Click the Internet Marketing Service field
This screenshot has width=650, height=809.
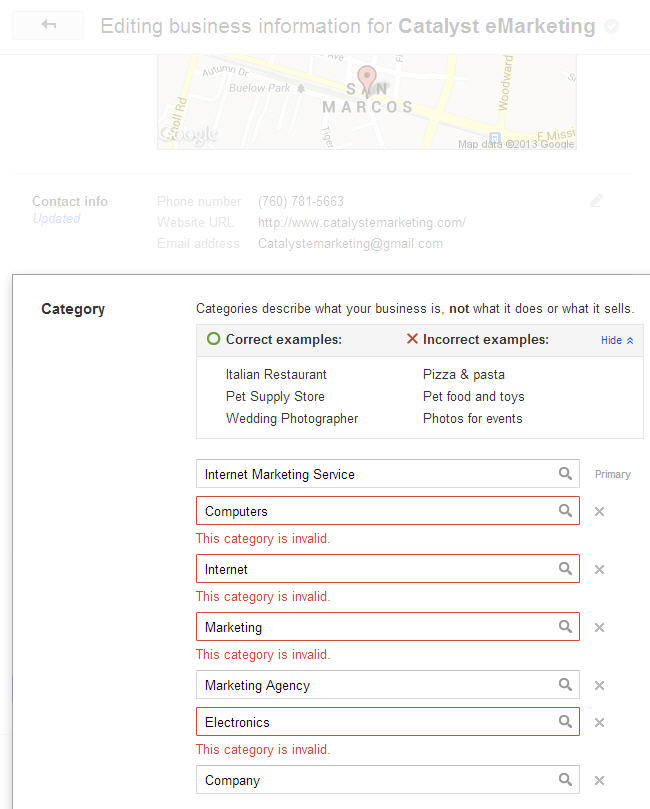[387, 474]
